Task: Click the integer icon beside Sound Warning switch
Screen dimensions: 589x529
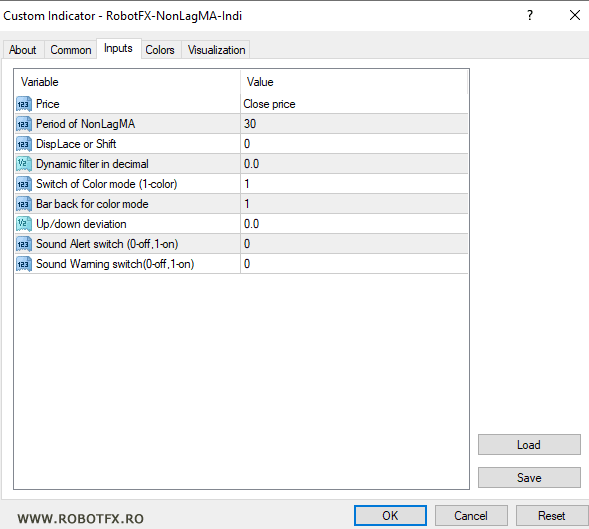Action: [24, 264]
